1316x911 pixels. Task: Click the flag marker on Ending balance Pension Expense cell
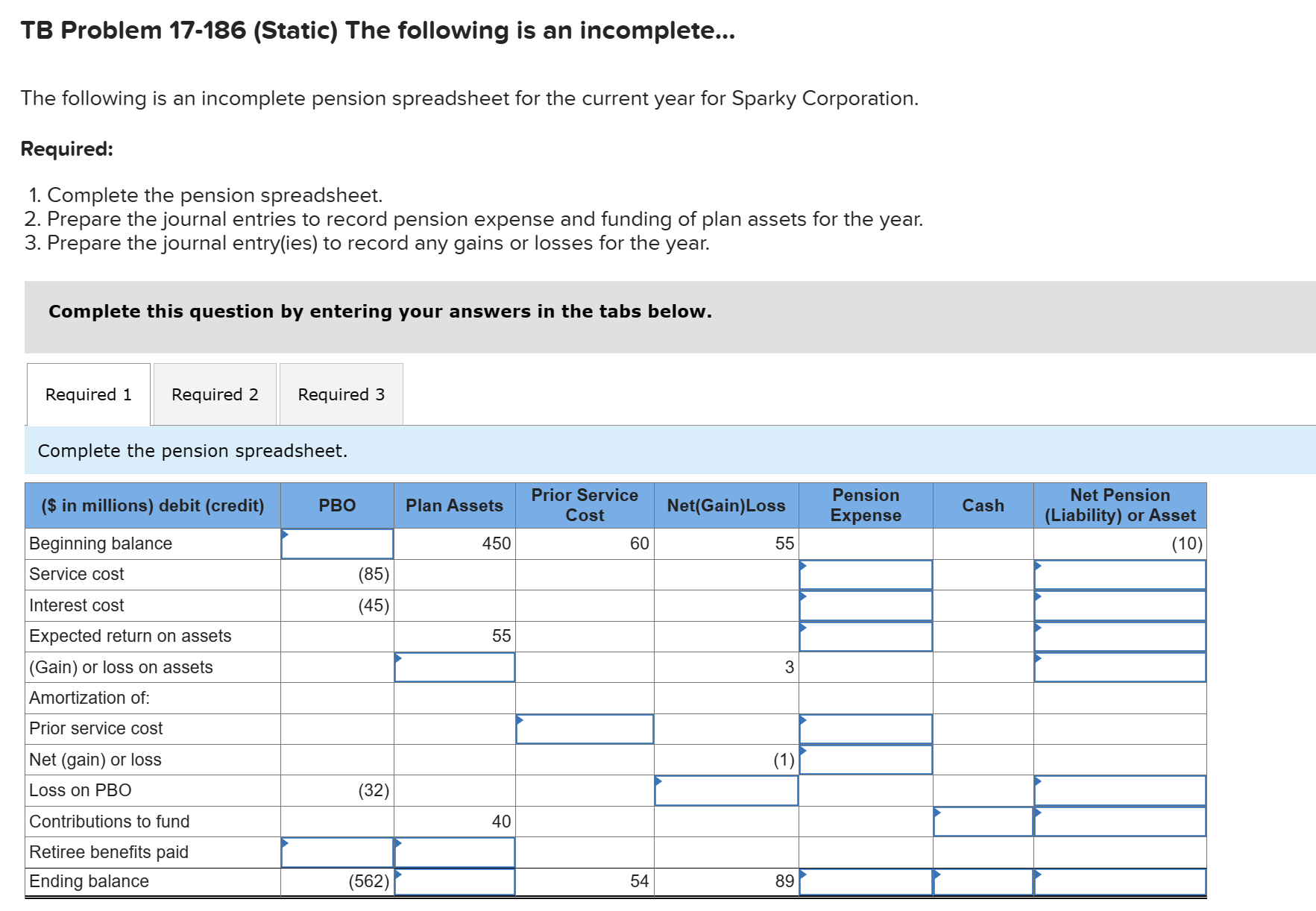click(803, 872)
